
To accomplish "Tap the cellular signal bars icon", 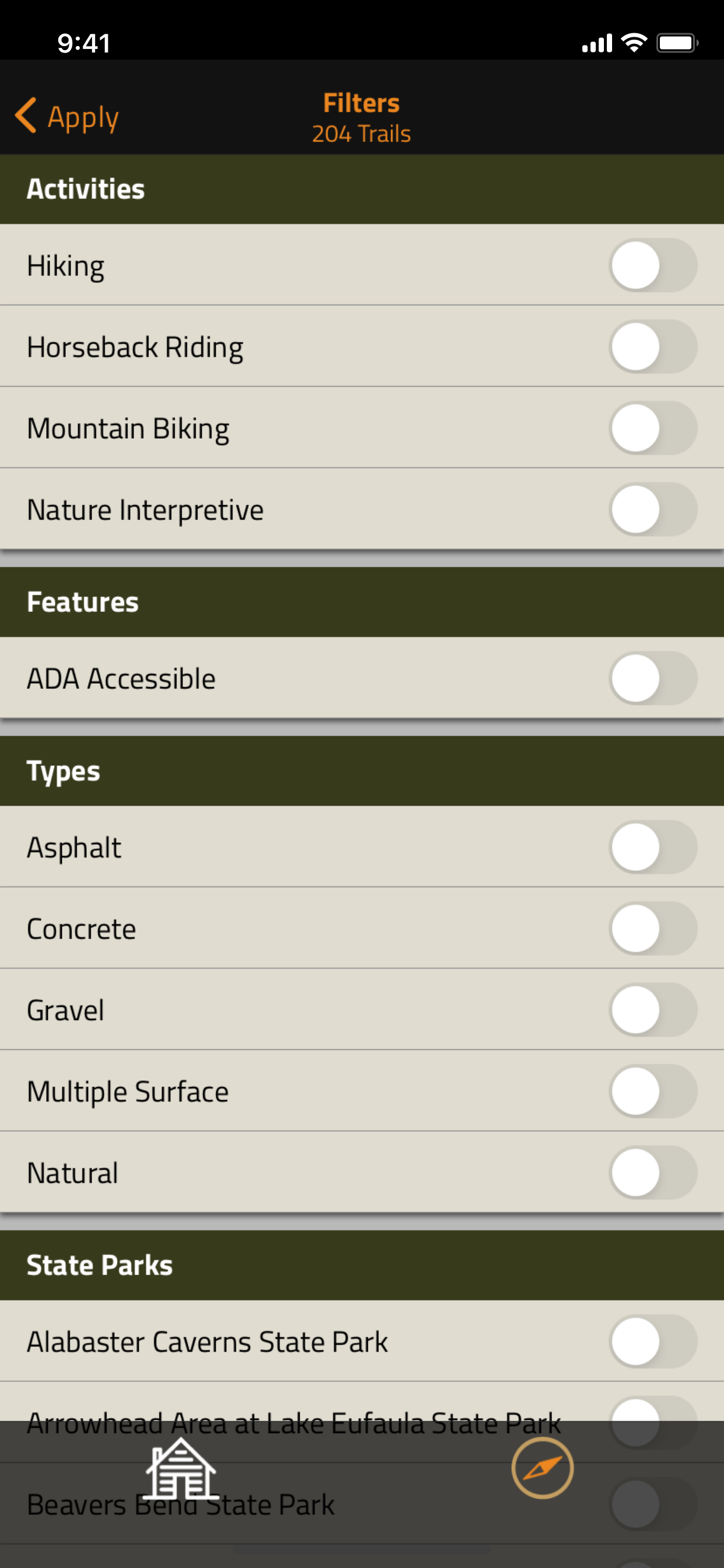I will point(596,43).
